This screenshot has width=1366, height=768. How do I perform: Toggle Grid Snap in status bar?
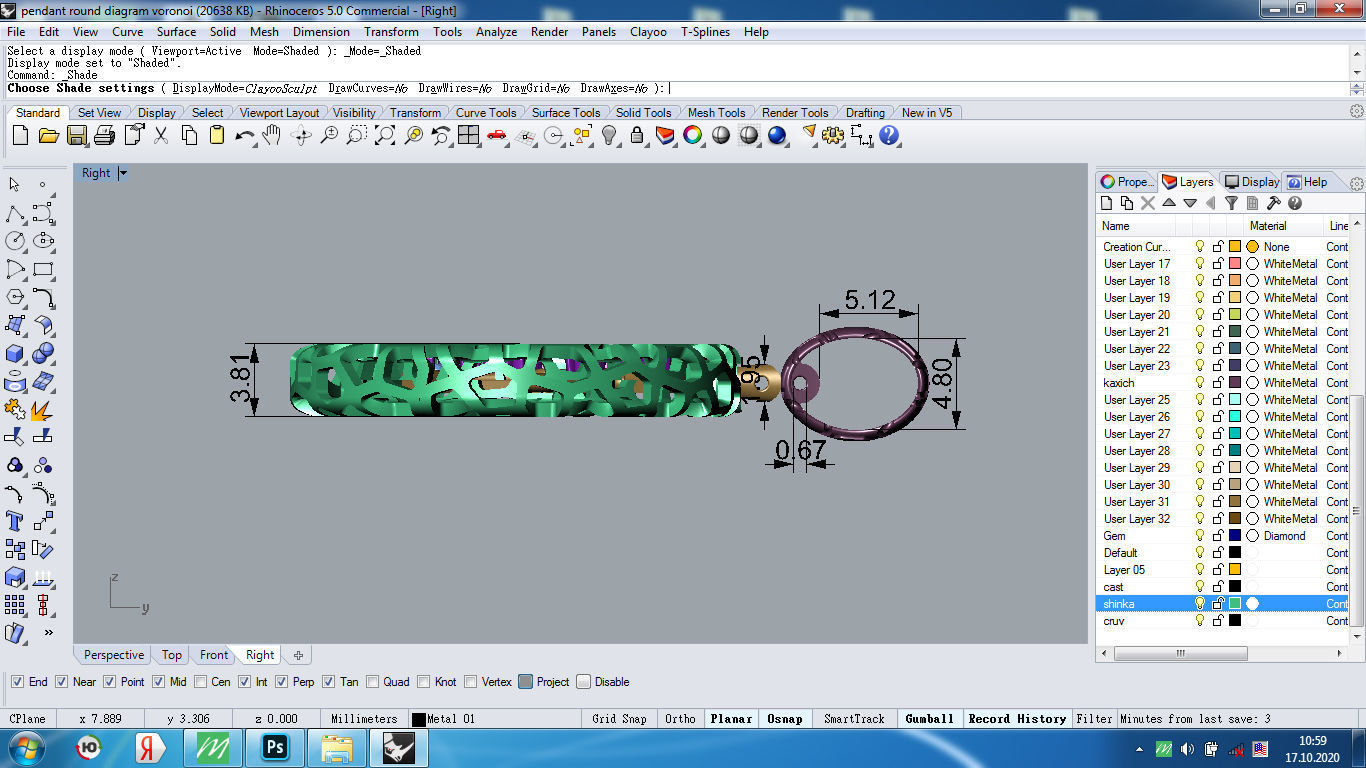click(x=619, y=719)
